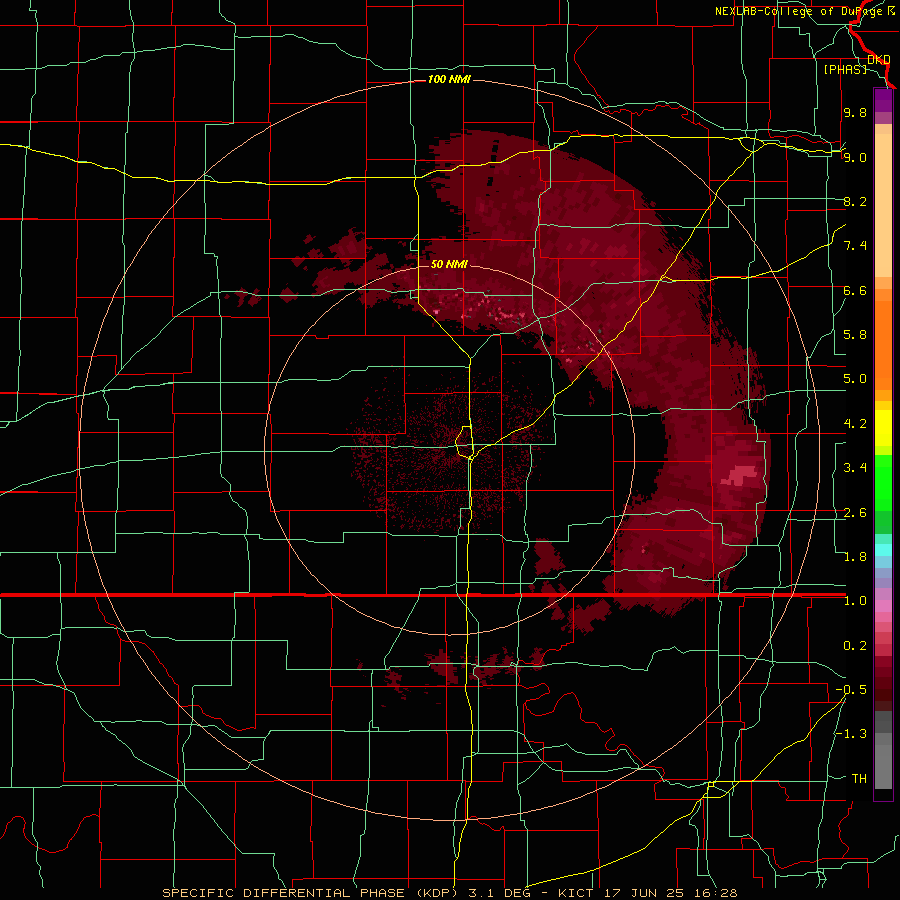The height and width of the screenshot is (900, 900).
Task: Click the bright pink KDP core east of radar
Action: point(738,476)
